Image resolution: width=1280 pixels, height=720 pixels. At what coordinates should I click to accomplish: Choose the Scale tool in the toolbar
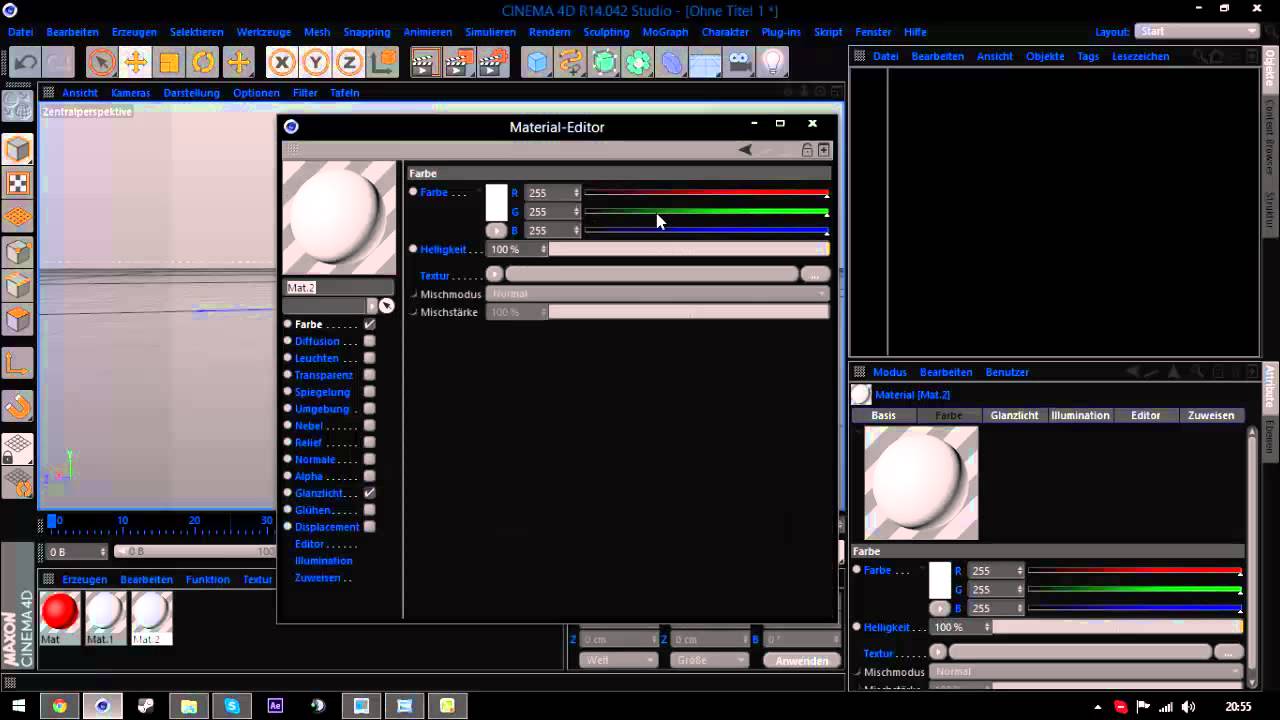(x=169, y=63)
